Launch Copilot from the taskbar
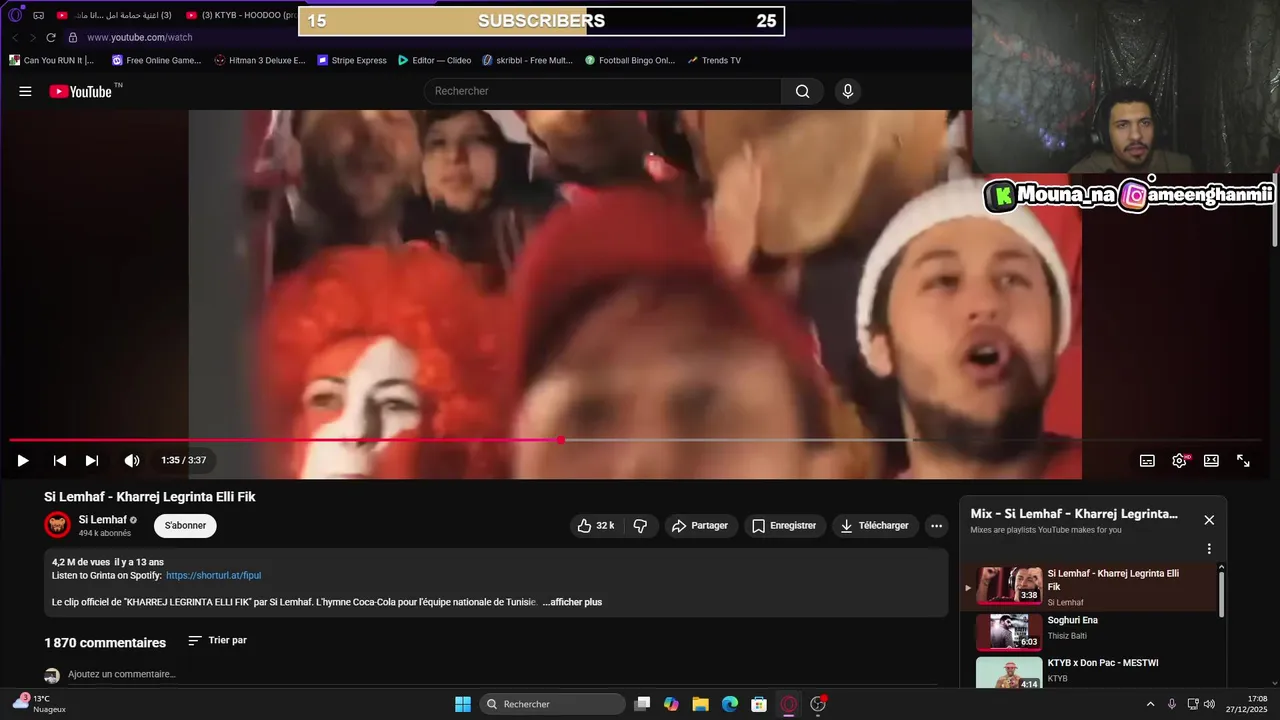1280x720 pixels. coord(671,704)
